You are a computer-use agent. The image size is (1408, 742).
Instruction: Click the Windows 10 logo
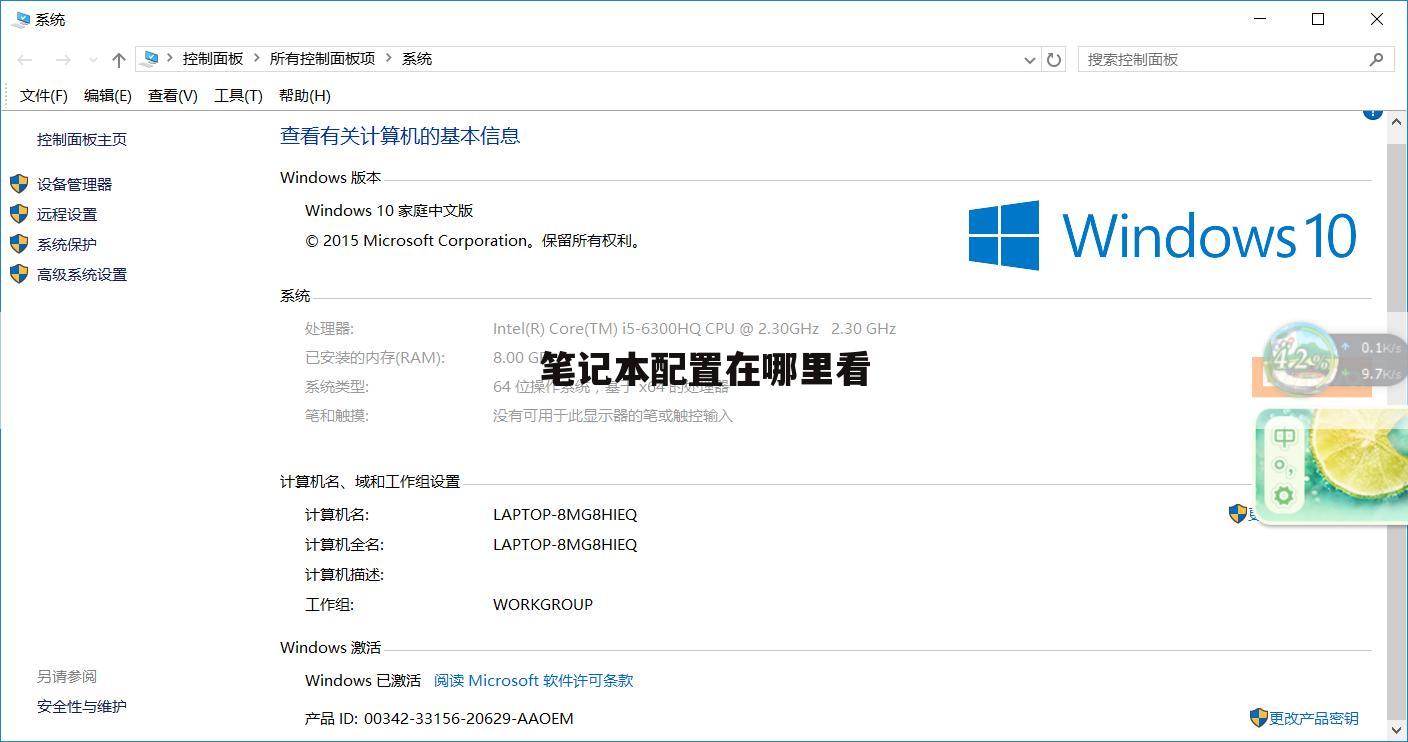(1163, 235)
